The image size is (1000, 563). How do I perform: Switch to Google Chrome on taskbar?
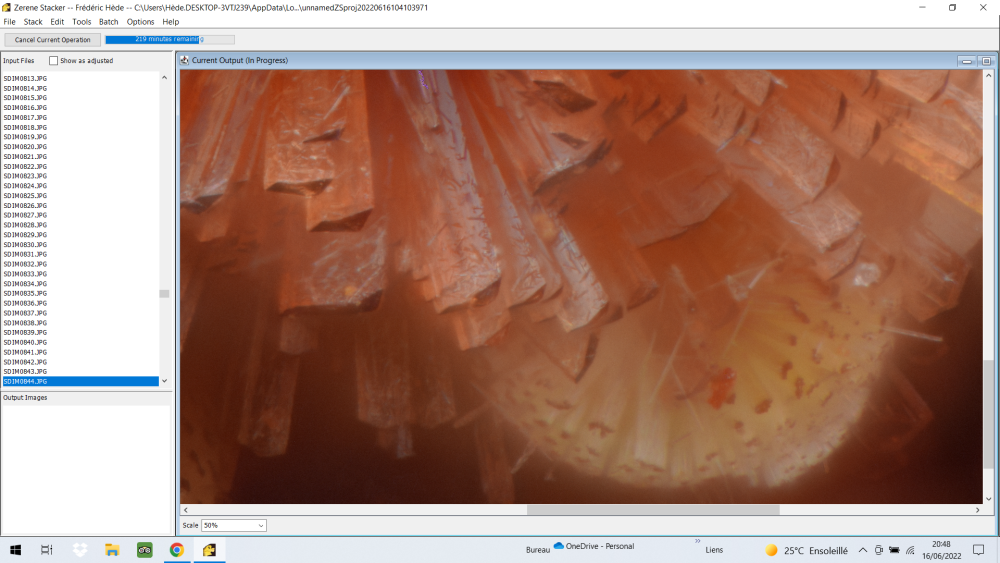pos(177,550)
